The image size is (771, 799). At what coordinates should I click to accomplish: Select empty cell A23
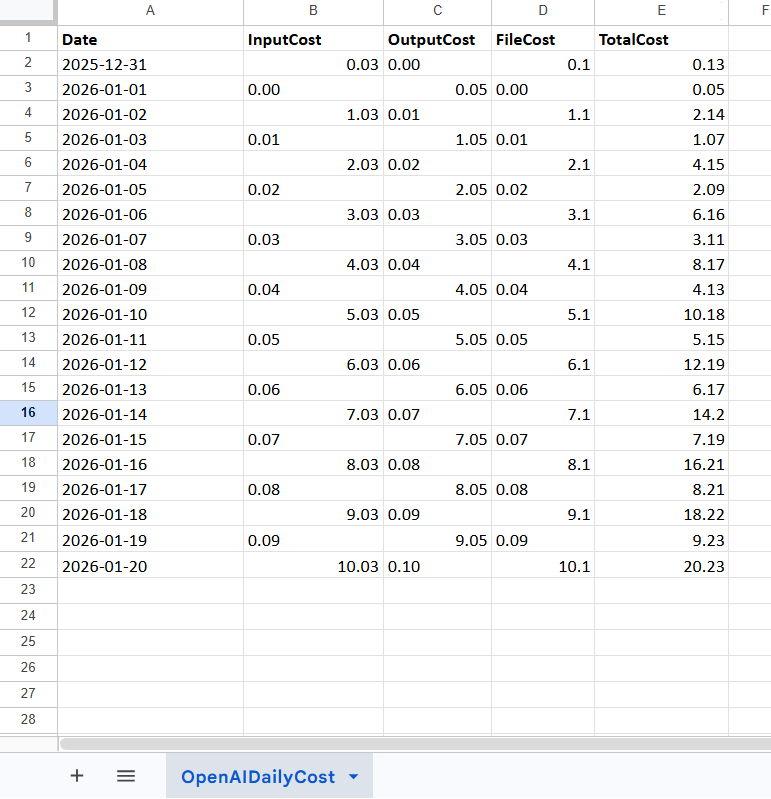[x=150, y=591]
